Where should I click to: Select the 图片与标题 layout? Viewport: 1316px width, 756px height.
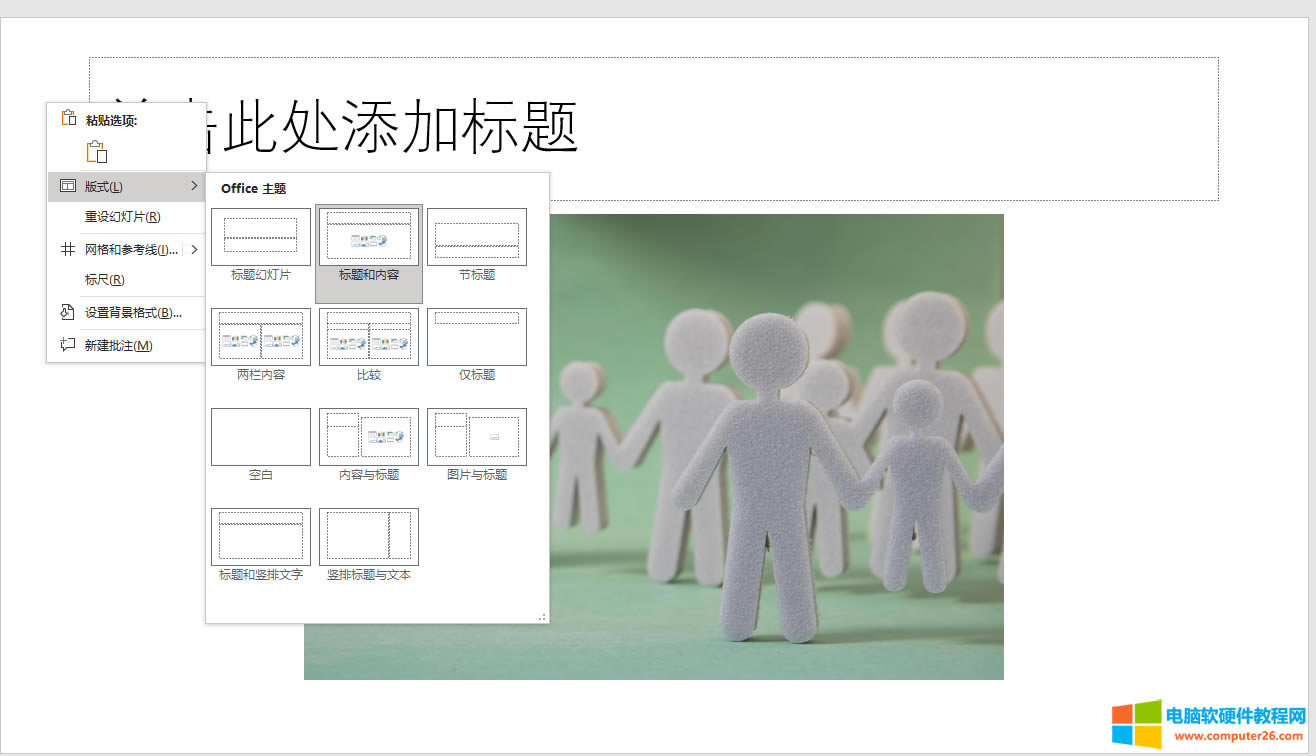tap(477, 437)
